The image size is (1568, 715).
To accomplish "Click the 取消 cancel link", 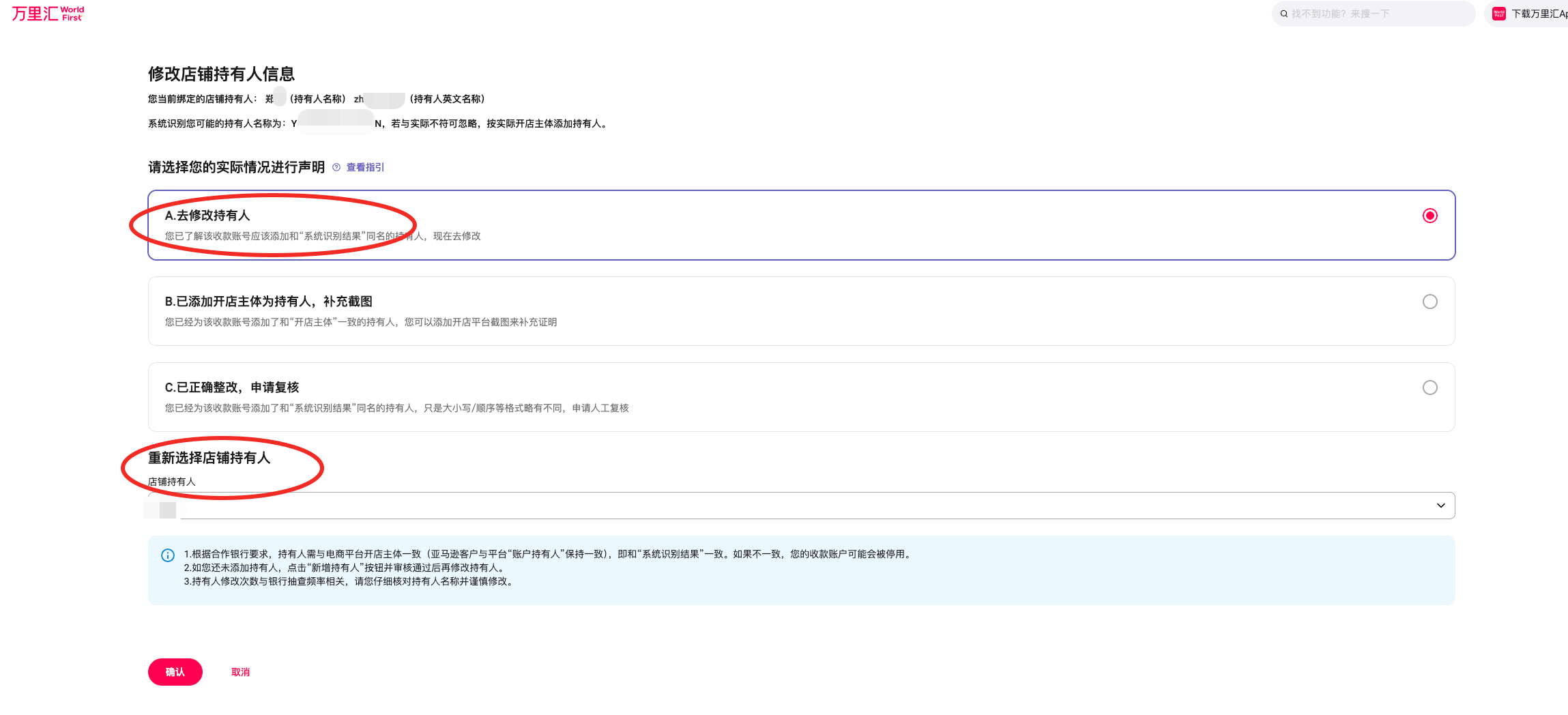I will [240, 672].
